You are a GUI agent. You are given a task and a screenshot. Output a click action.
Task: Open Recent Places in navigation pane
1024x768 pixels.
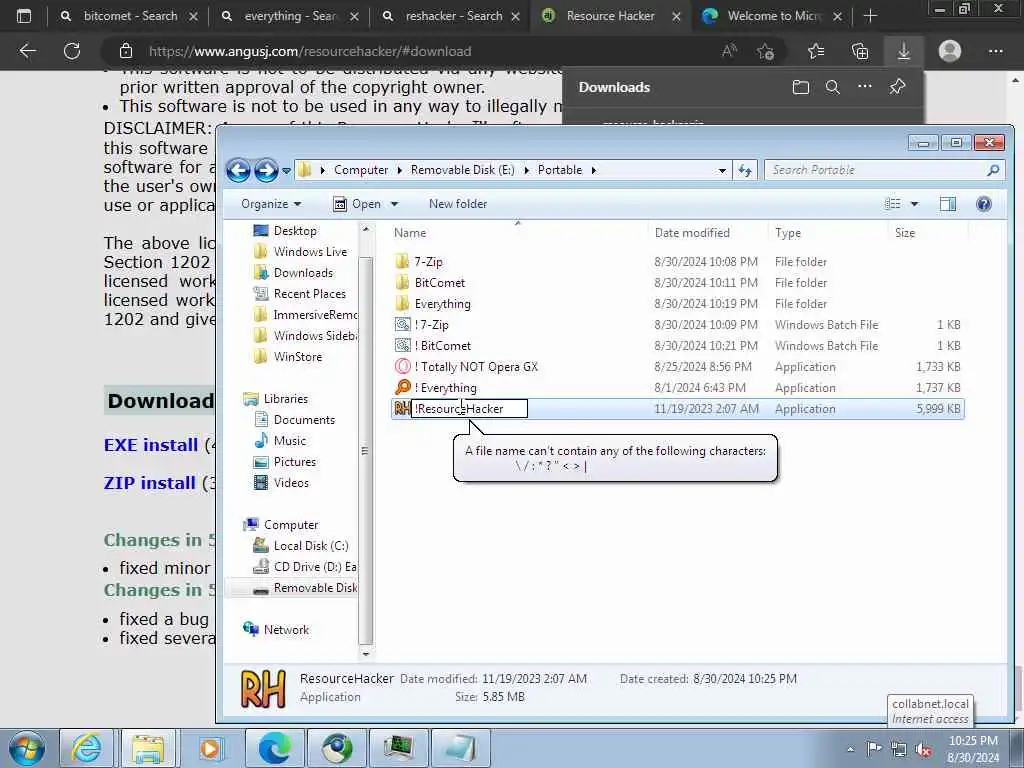310,293
